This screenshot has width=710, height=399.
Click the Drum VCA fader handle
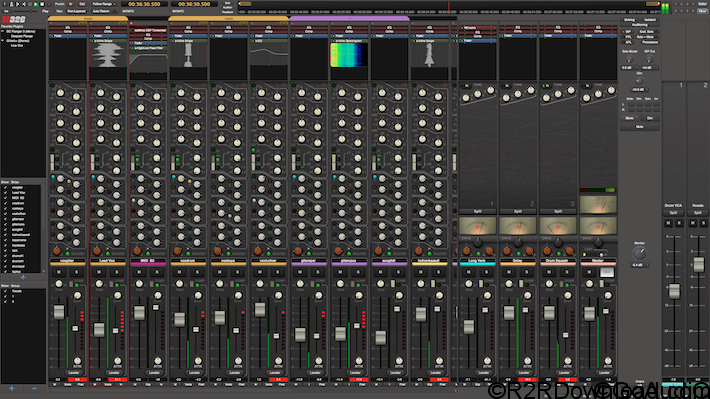coord(674,291)
